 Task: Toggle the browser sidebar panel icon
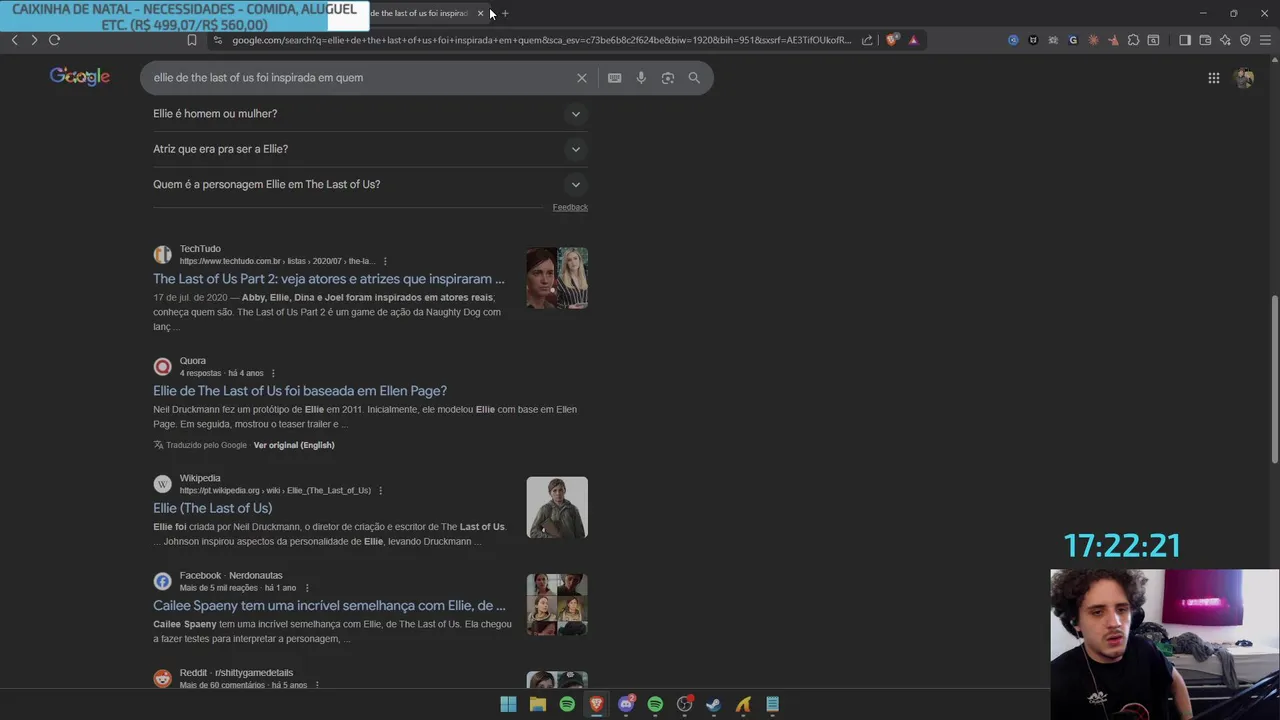[1185, 40]
